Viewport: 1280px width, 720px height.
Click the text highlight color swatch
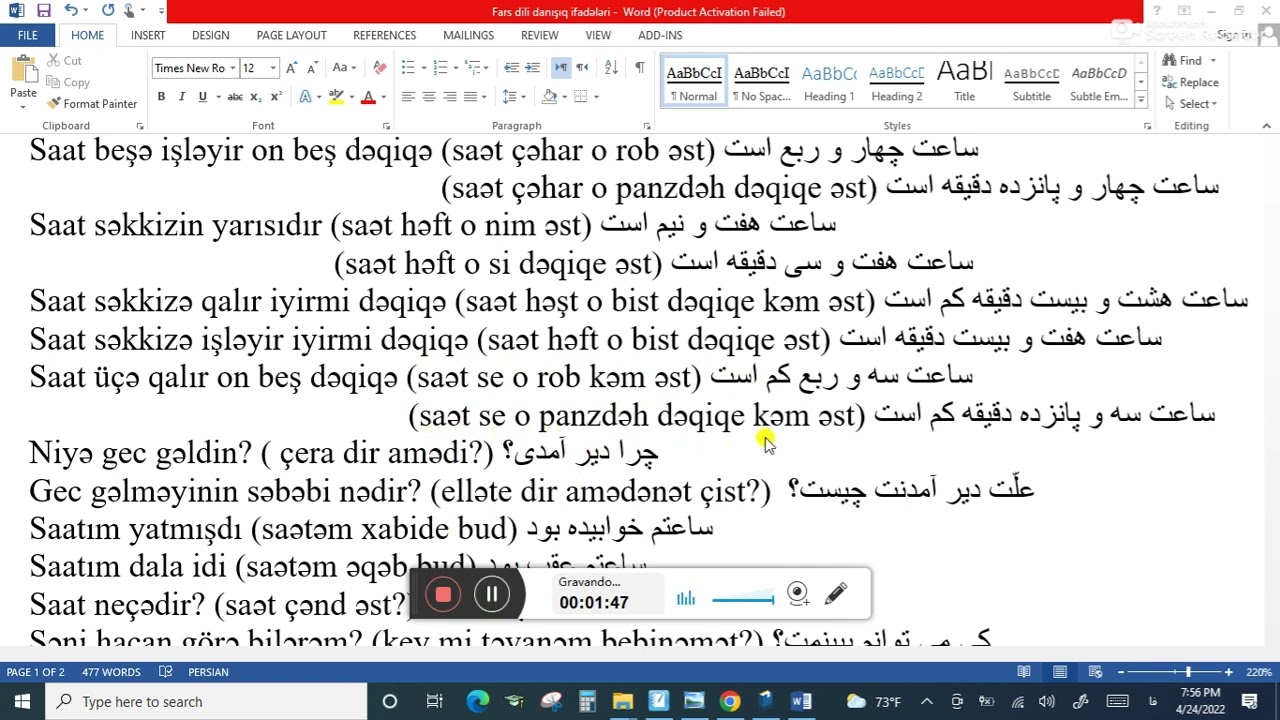(336, 97)
